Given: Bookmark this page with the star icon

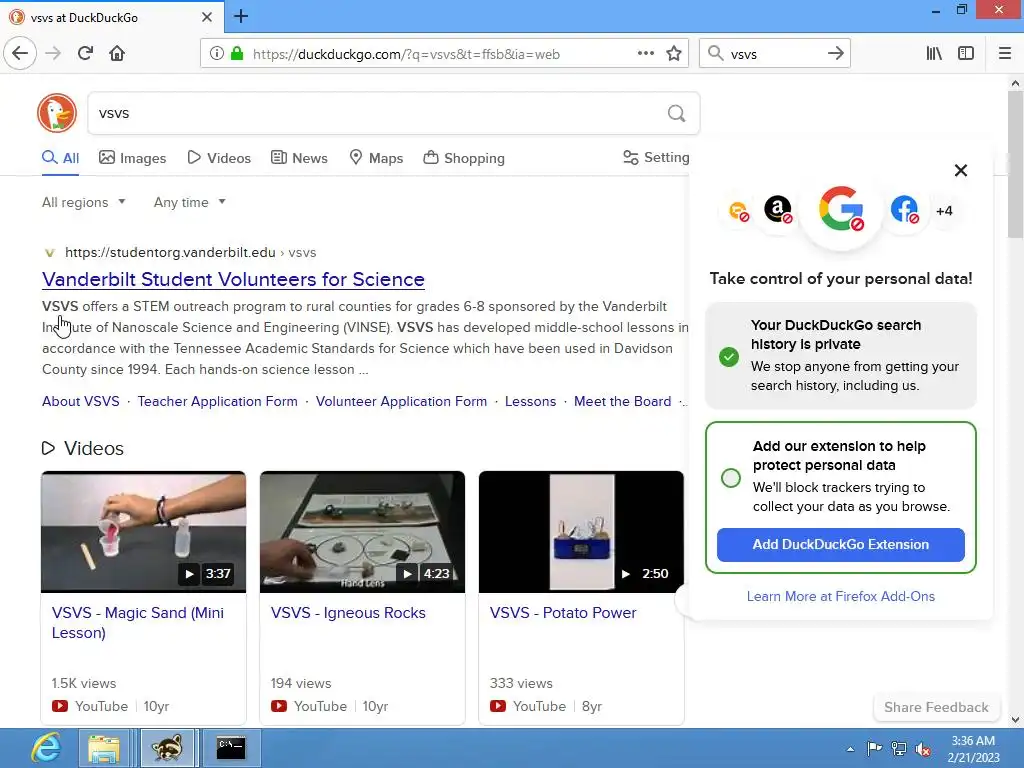Looking at the screenshot, I should [x=674, y=54].
